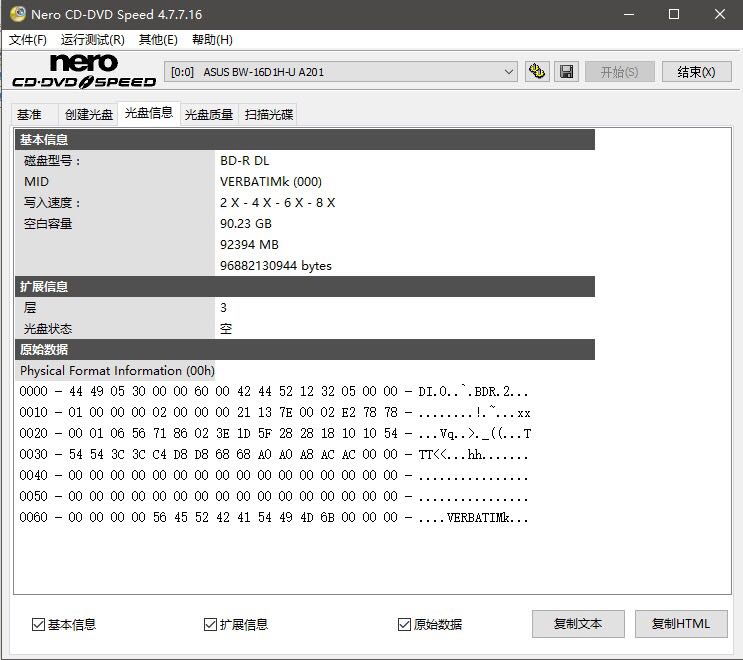Open the 文件(F) menu
743x660 pixels.
[x=28, y=40]
